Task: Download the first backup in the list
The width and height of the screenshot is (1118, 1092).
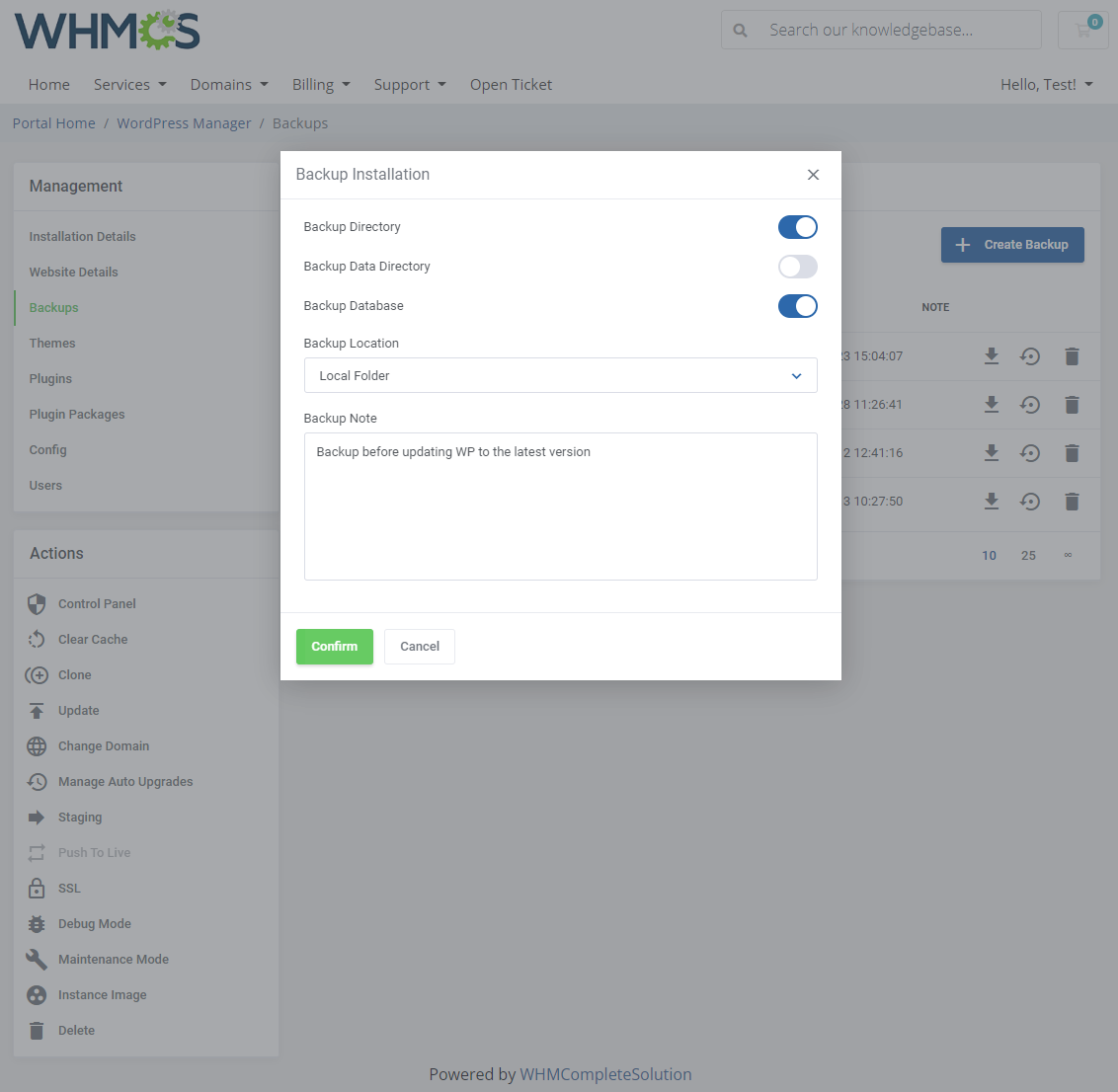Action: pyautogui.click(x=992, y=356)
